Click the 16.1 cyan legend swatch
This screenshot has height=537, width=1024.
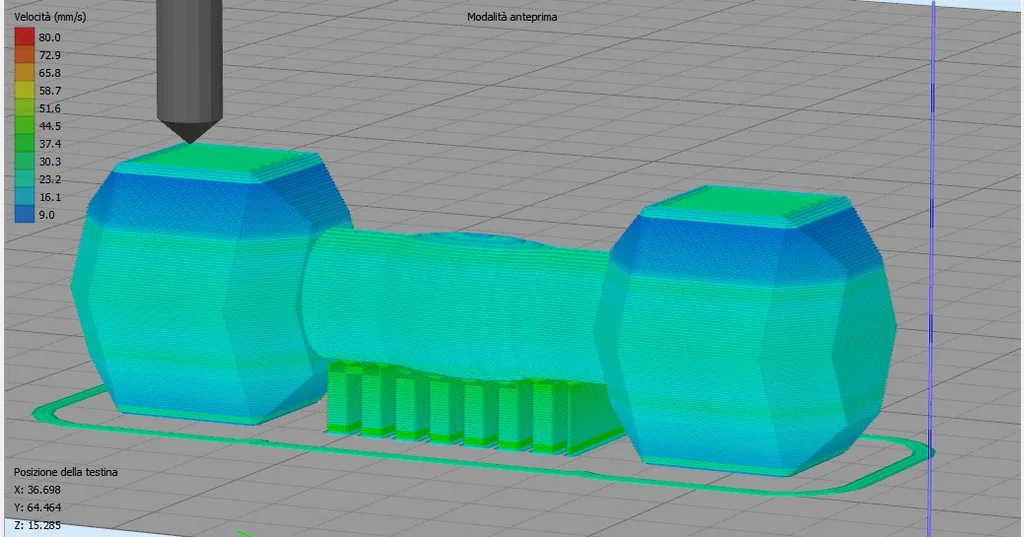(x=24, y=197)
